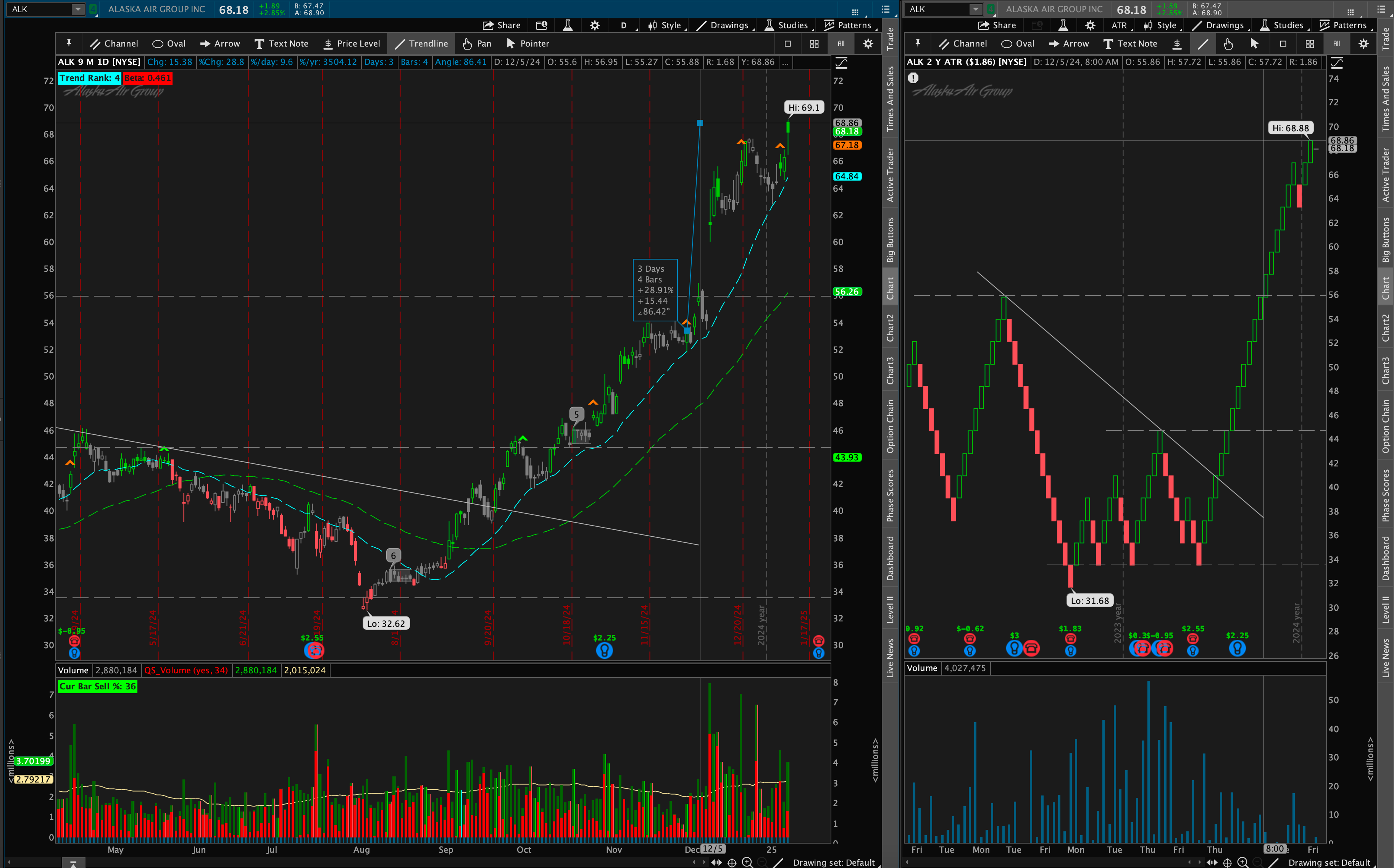This screenshot has width=1394, height=868.
Task: Open left chart settings gear beside flask
Action: (595, 25)
